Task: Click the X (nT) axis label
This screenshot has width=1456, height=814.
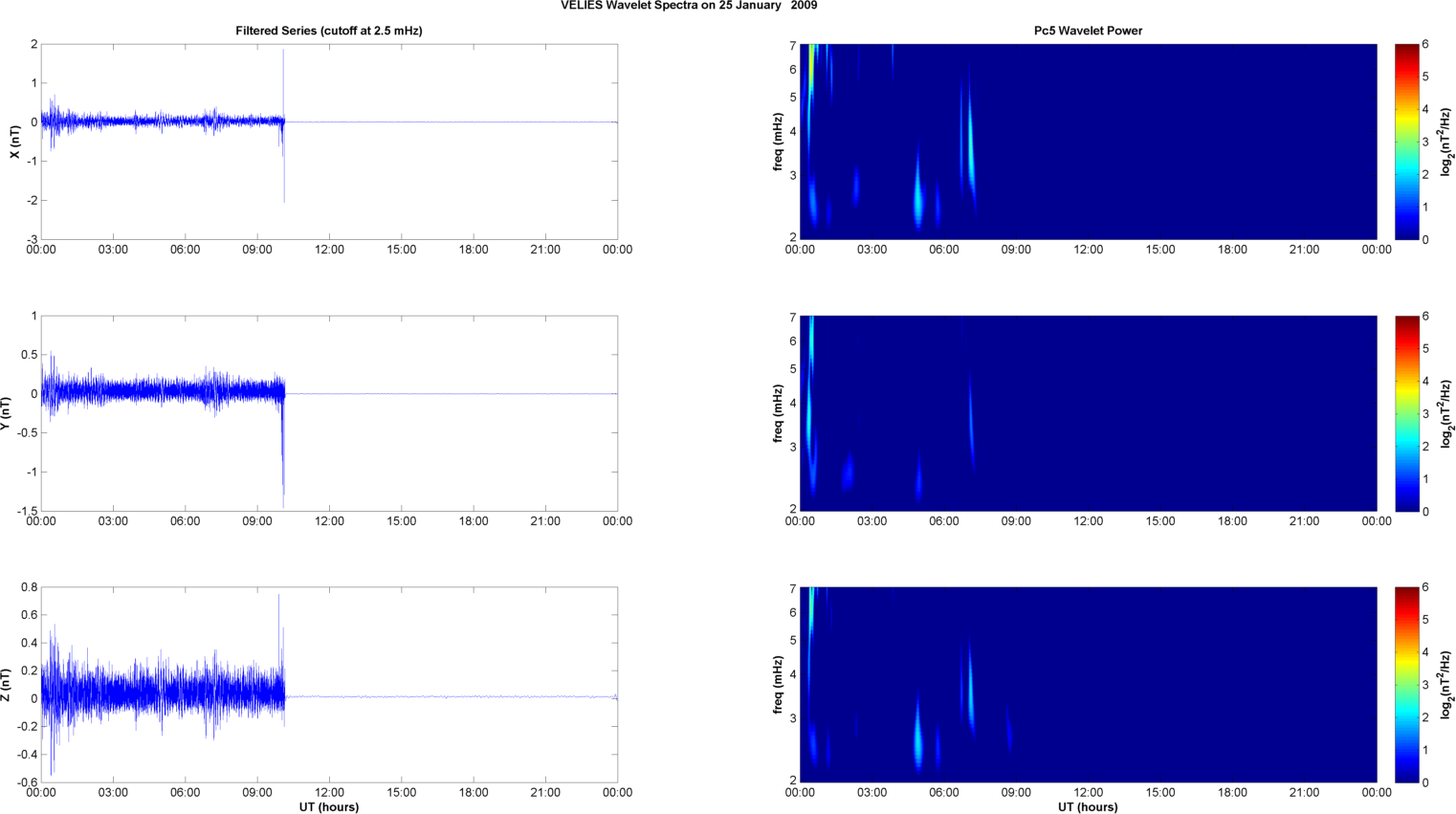Action: (14, 142)
